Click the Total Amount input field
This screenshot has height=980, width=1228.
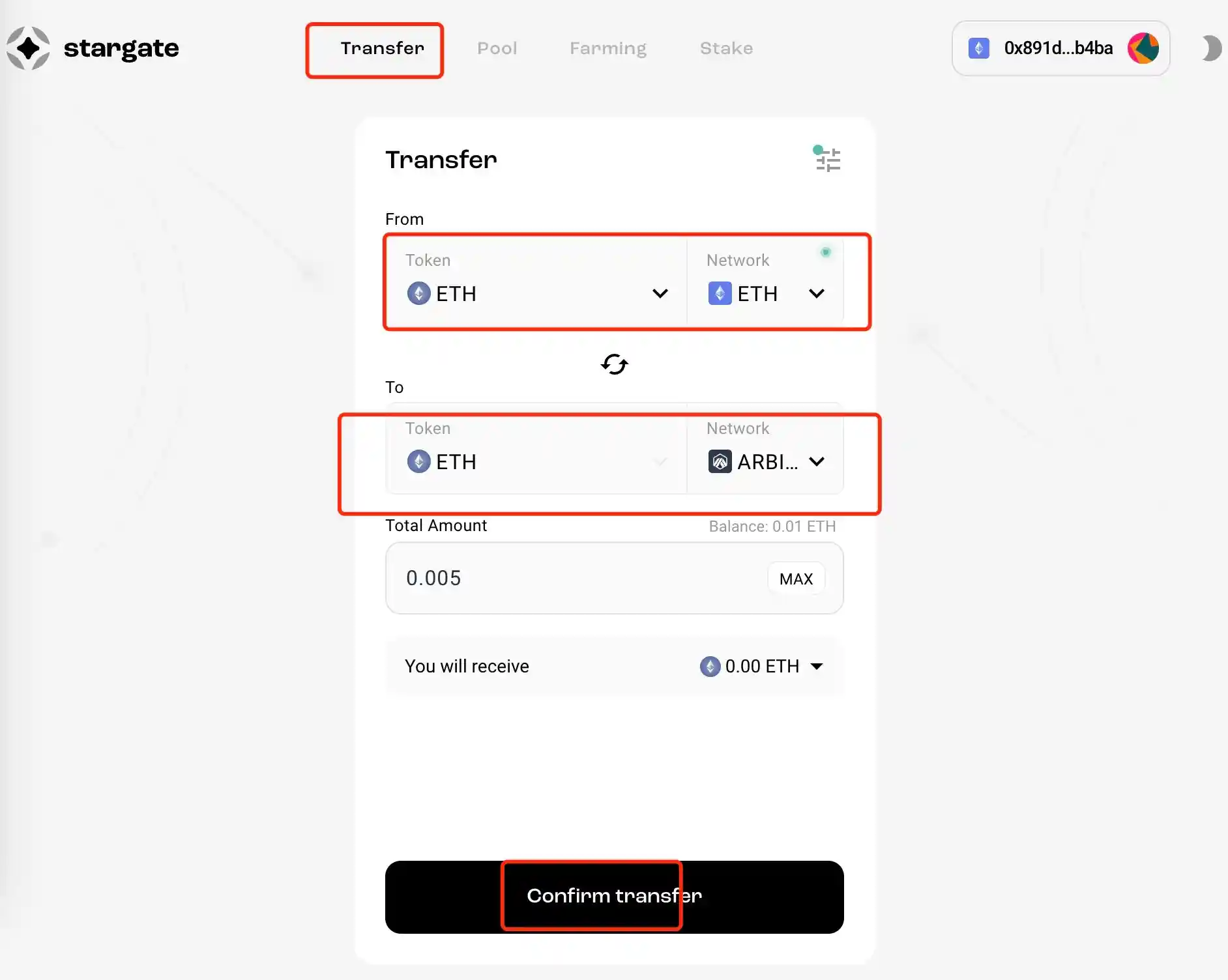click(574, 579)
